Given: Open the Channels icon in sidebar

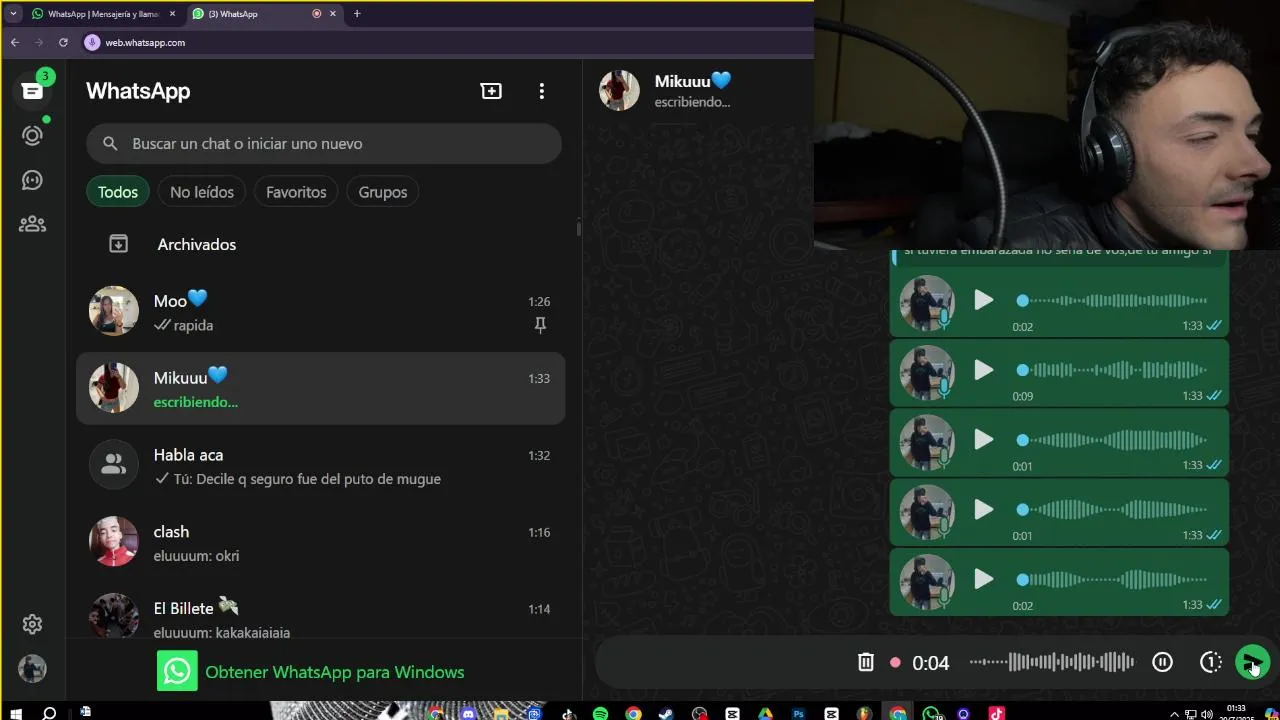Looking at the screenshot, I should (x=32, y=180).
